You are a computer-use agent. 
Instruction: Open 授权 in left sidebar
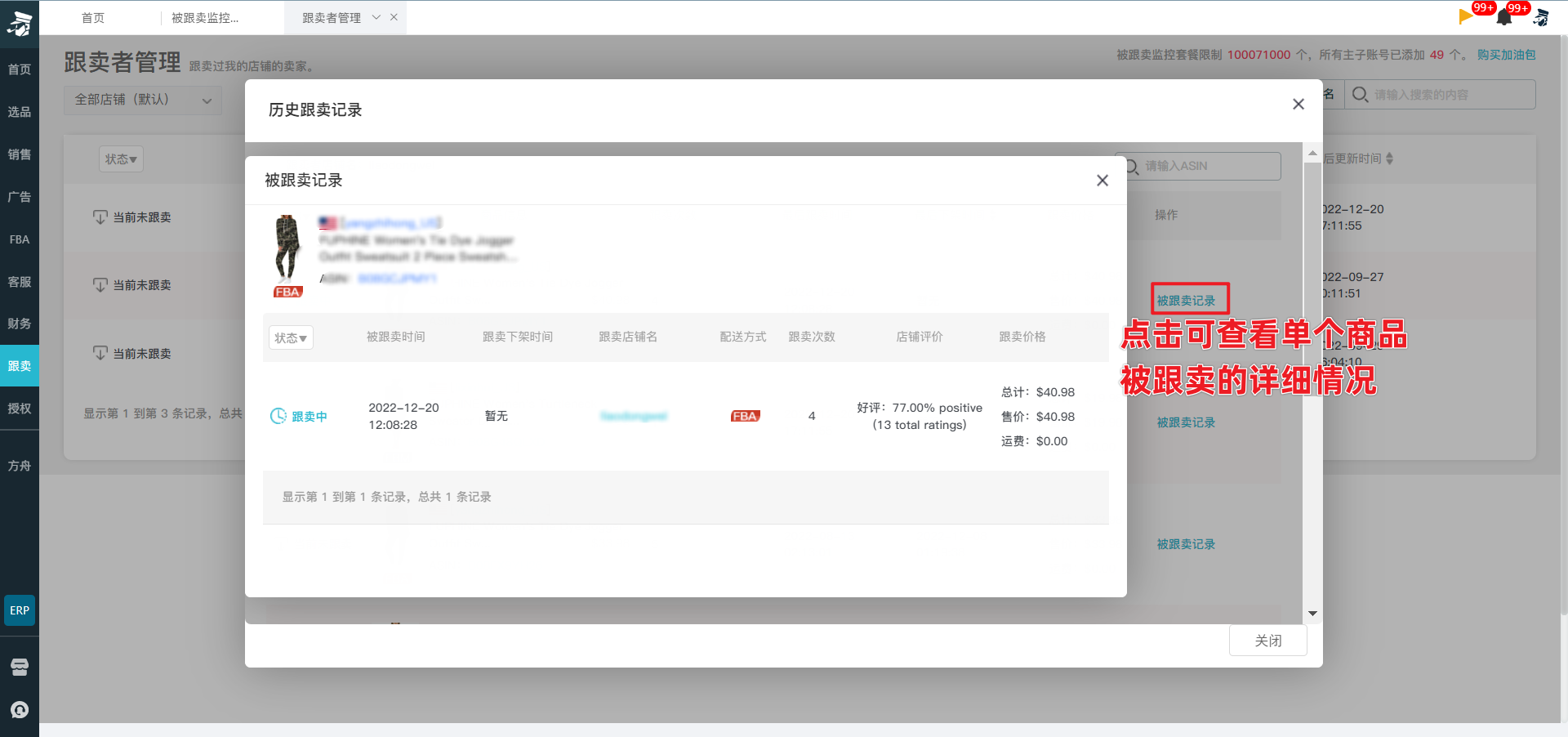click(20, 409)
